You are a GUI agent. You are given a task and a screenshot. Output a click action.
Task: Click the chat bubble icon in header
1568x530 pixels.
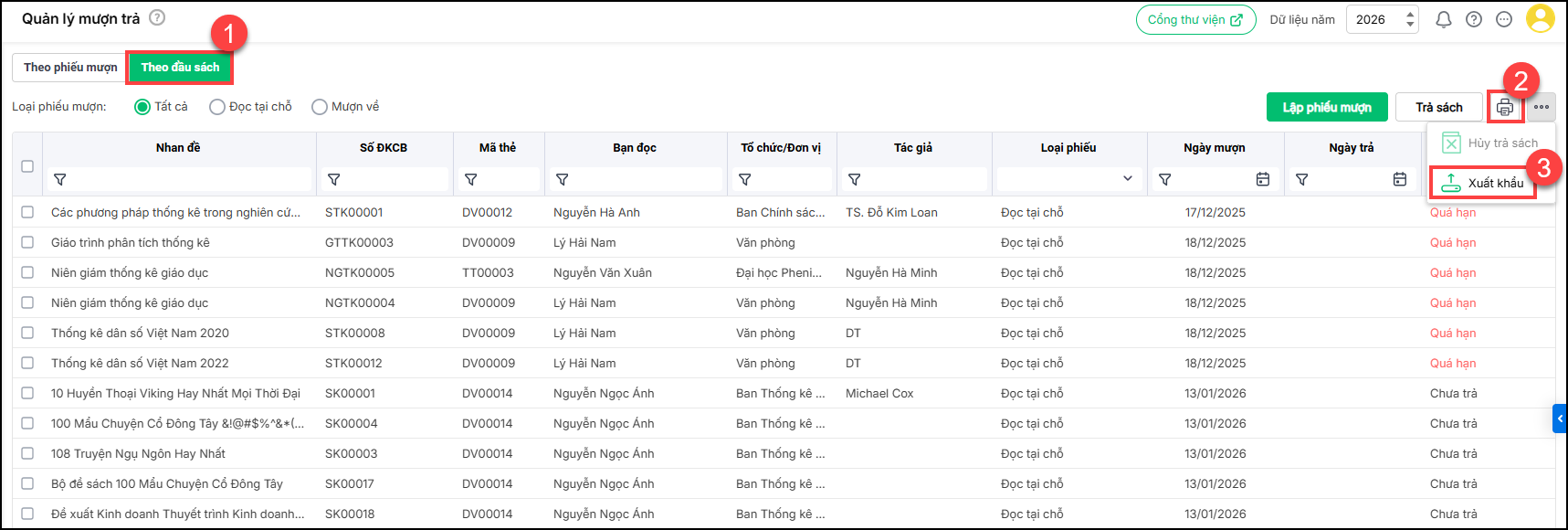(x=1504, y=19)
